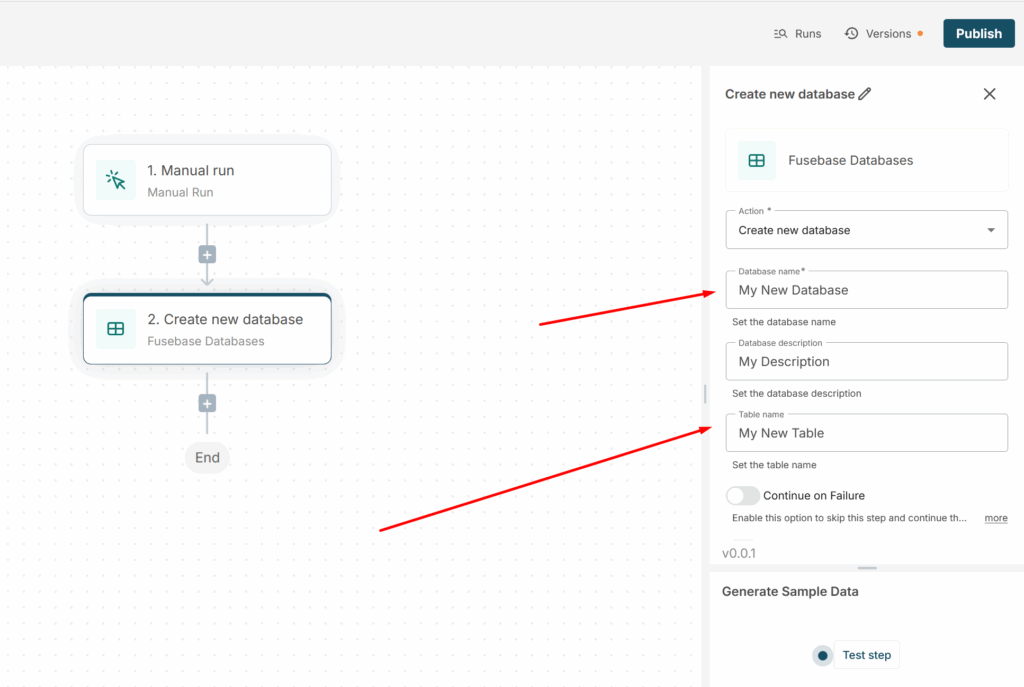Add step before End with plus icon
Image resolution: width=1024 pixels, height=687 pixels.
(x=207, y=404)
